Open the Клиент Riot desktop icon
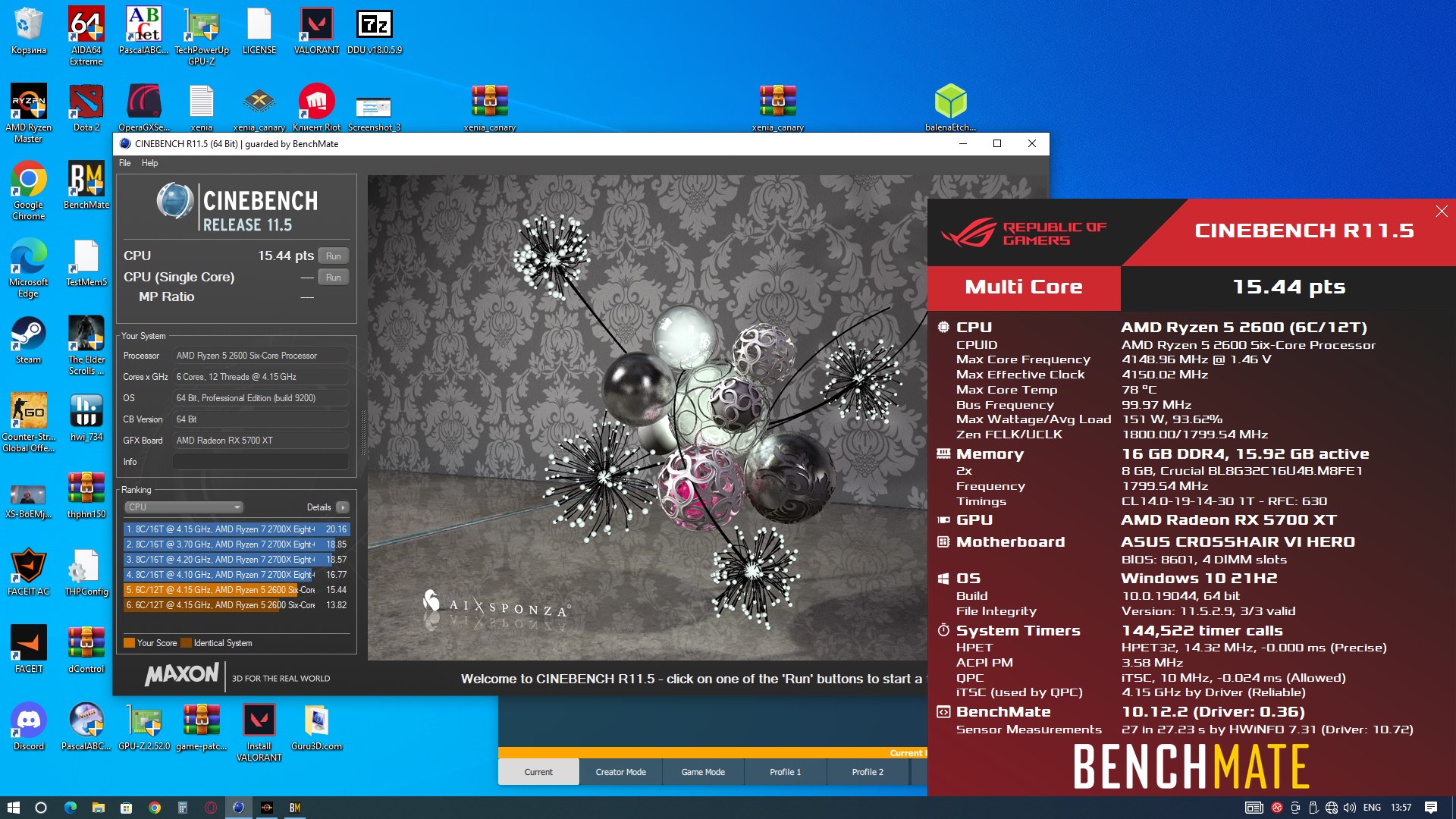Screen dimensions: 1456x819 [x=316, y=108]
